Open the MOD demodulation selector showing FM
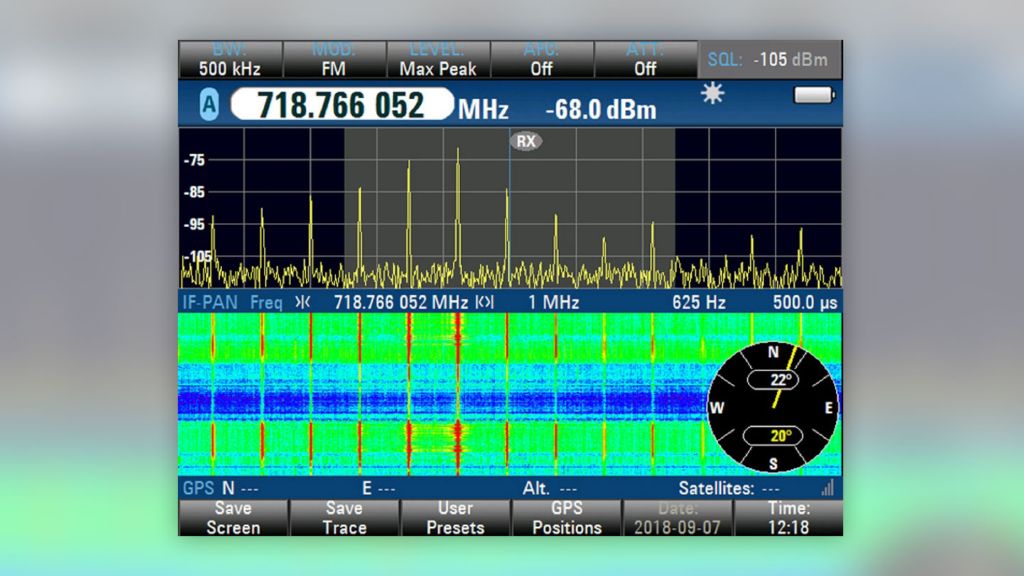 click(336, 58)
